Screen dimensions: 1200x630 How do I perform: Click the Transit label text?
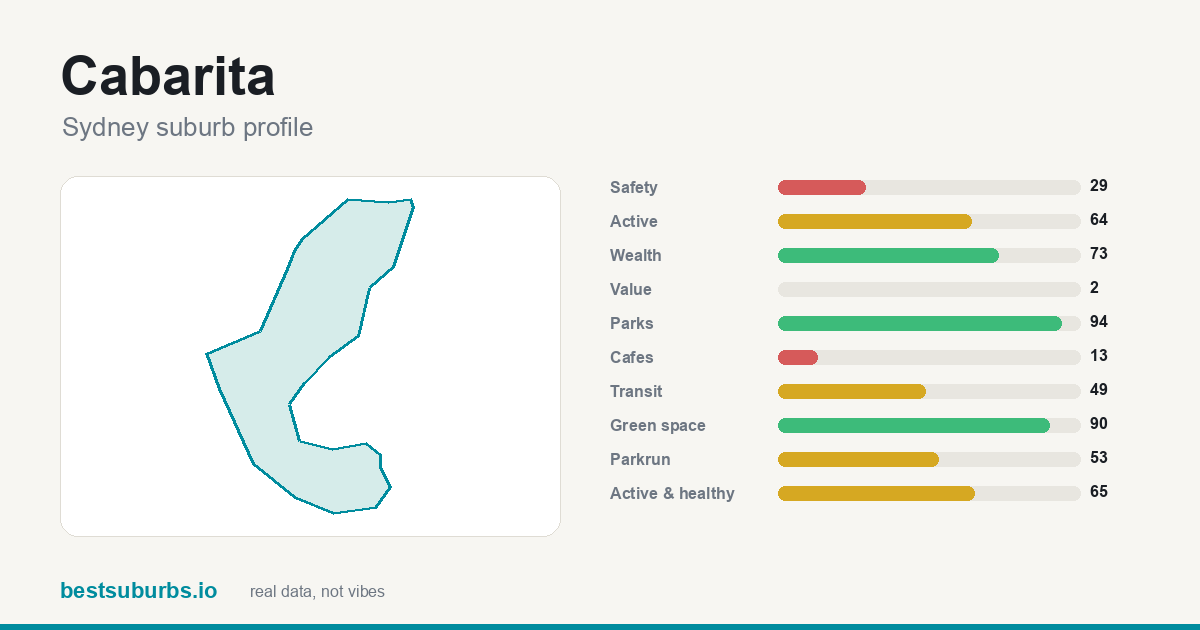636,391
